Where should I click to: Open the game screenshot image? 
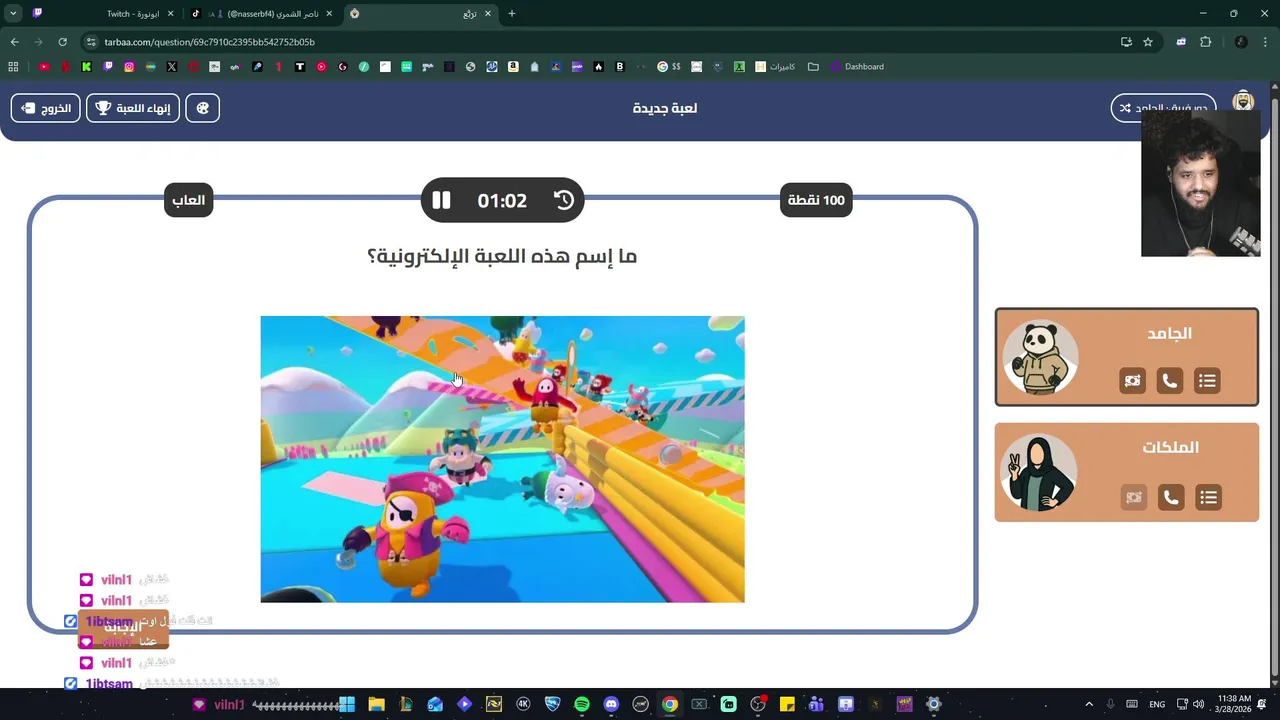coord(502,459)
